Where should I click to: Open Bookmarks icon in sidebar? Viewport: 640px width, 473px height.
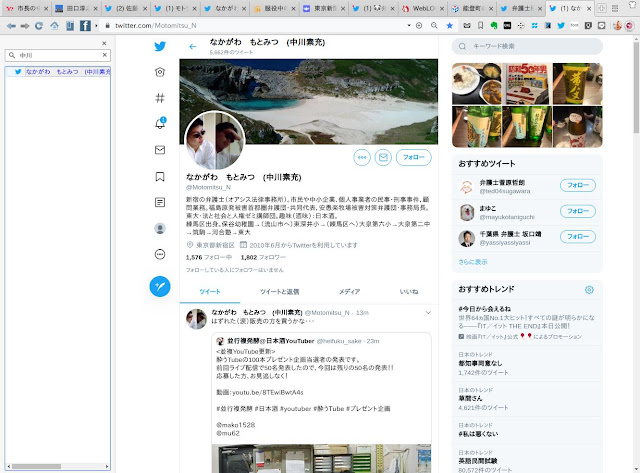click(x=160, y=176)
